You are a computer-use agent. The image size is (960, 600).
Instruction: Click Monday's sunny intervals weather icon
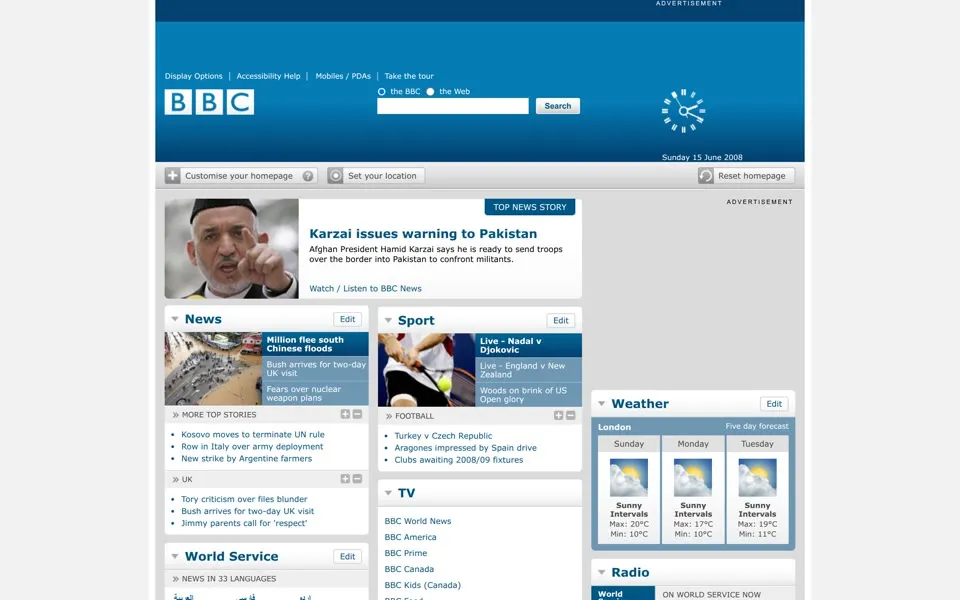coord(693,478)
